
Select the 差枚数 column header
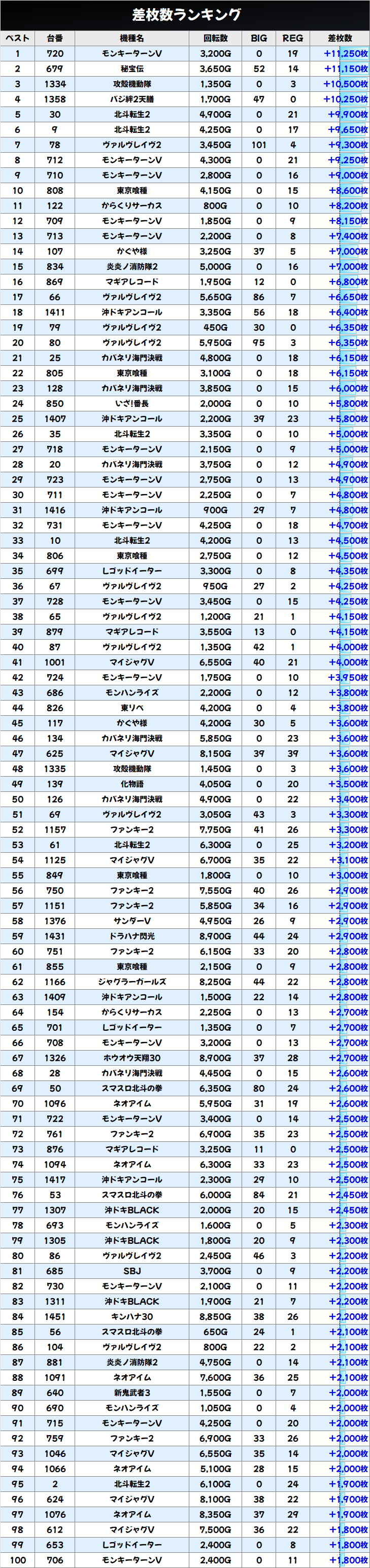coord(340,39)
